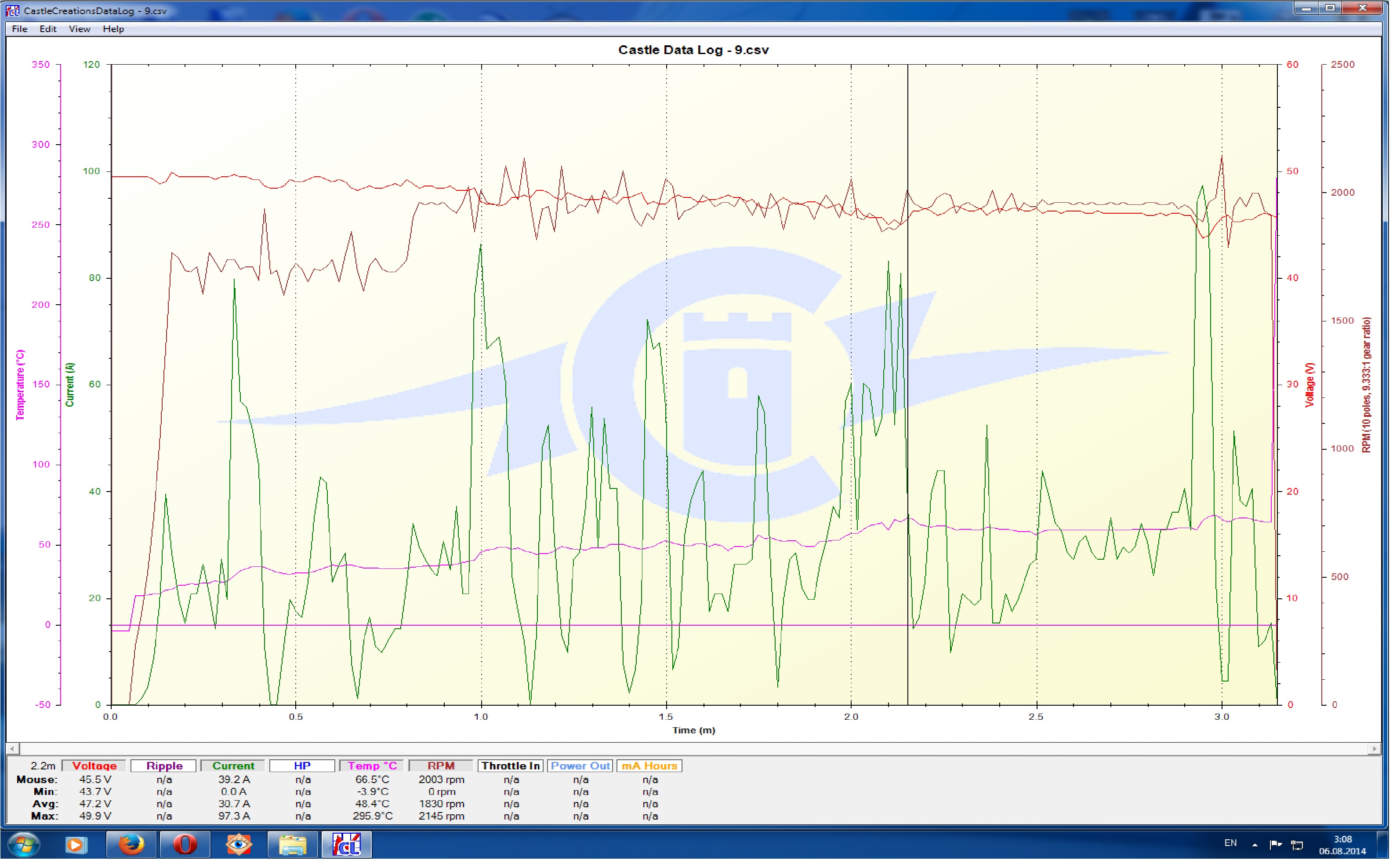Click the Max temperature value 295.9°C
This screenshot has width=1400, height=860.
click(372, 816)
